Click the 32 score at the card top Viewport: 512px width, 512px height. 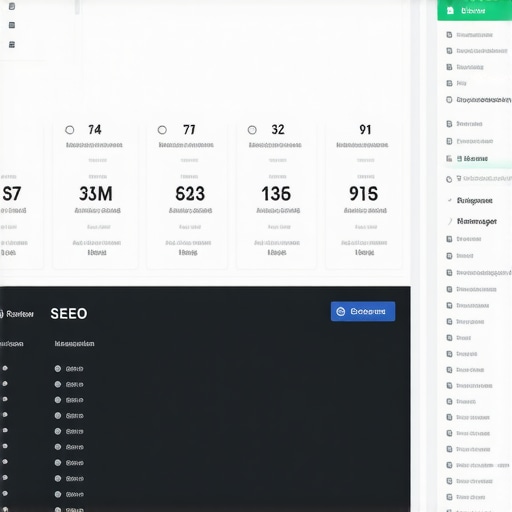278,130
